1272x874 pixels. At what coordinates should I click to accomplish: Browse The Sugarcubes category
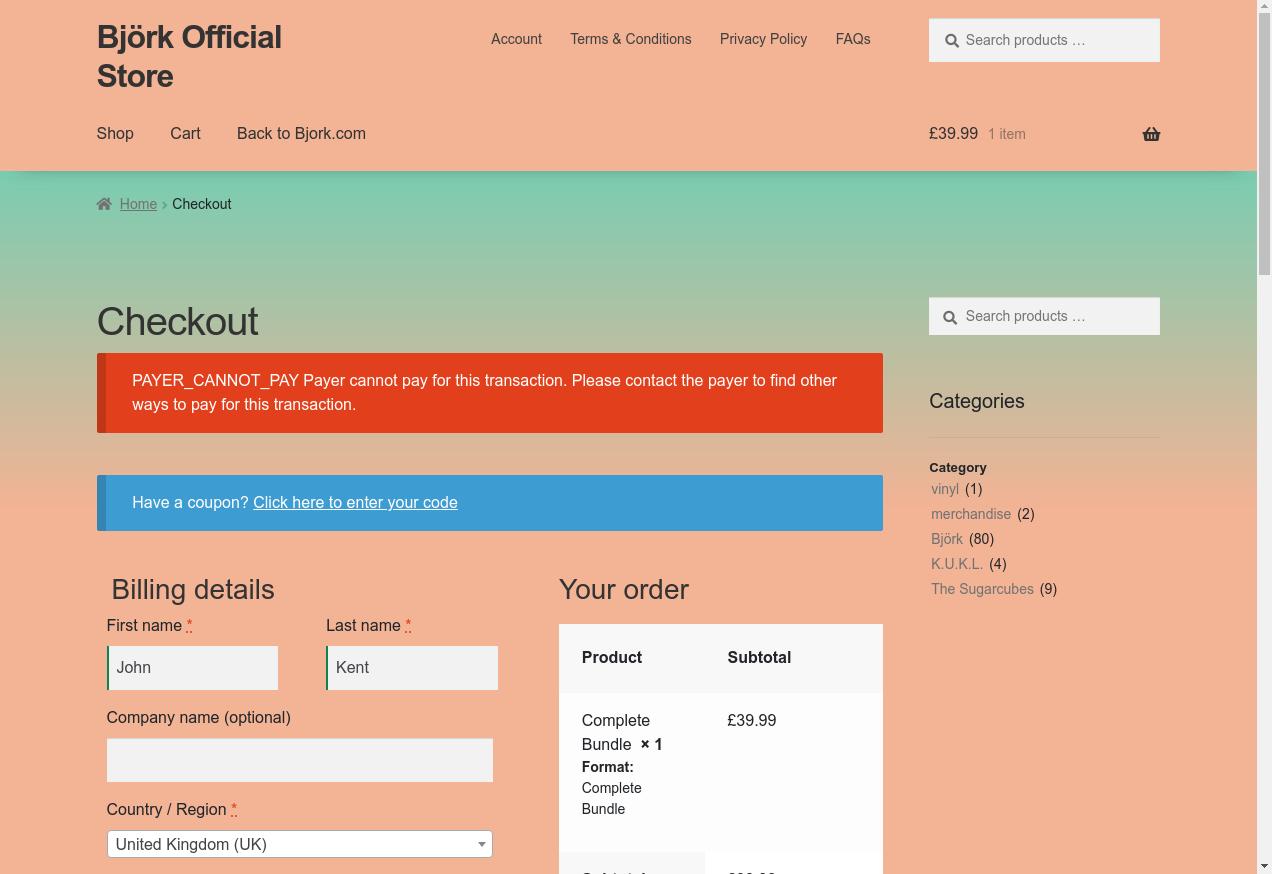pos(982,589)
